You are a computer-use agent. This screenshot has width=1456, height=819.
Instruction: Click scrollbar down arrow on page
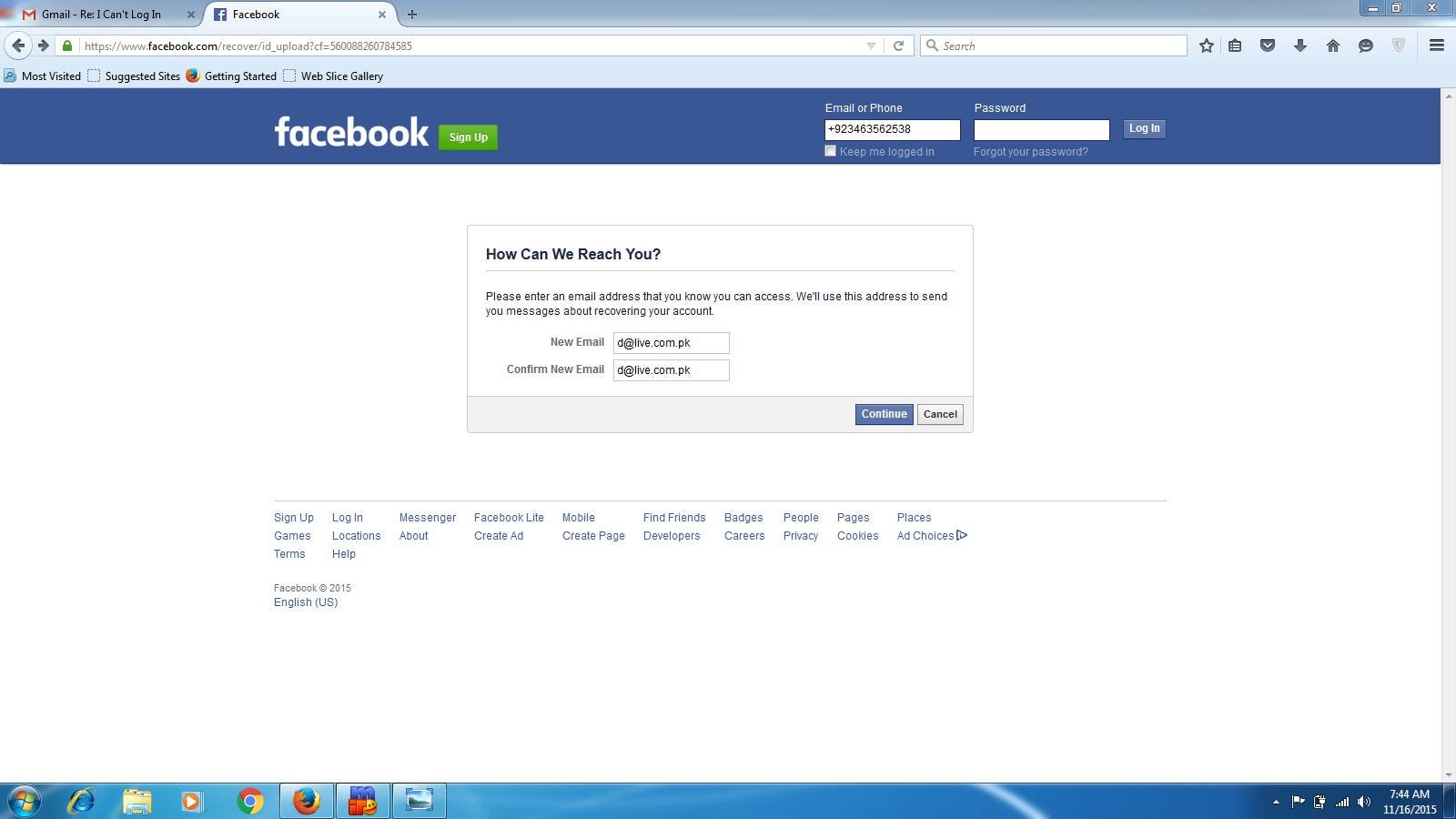1448,774
